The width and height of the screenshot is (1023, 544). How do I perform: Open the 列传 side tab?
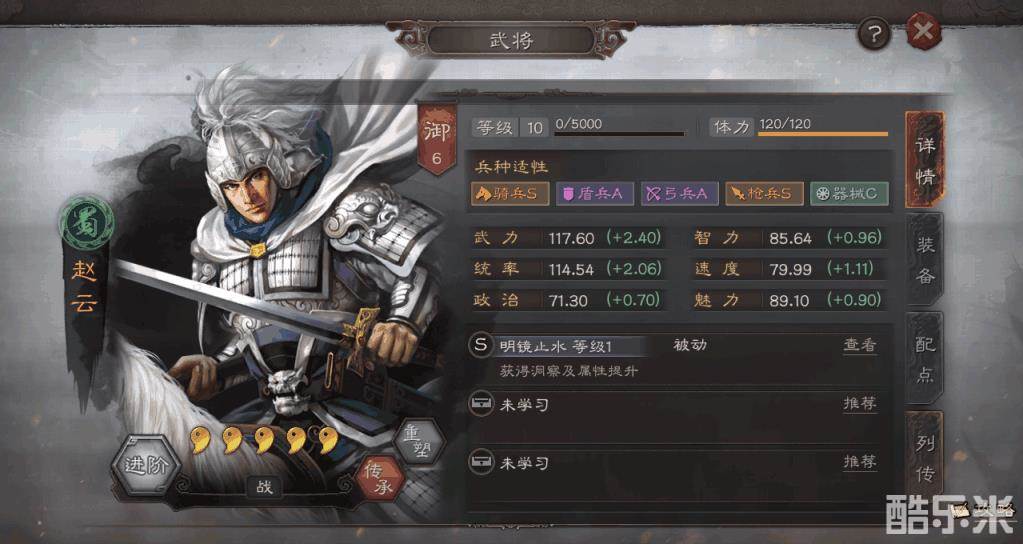(x=924, y=458)
